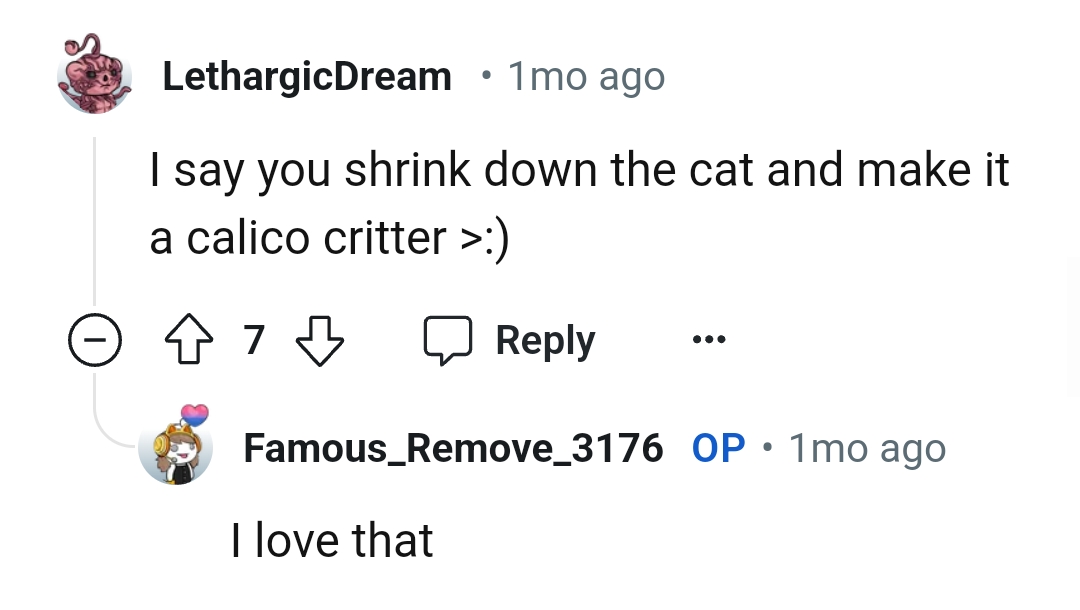Image resolution: width=1080 pixels, height=610 pixels.
Task: Click the OP badge label
Action: point(717,449)
